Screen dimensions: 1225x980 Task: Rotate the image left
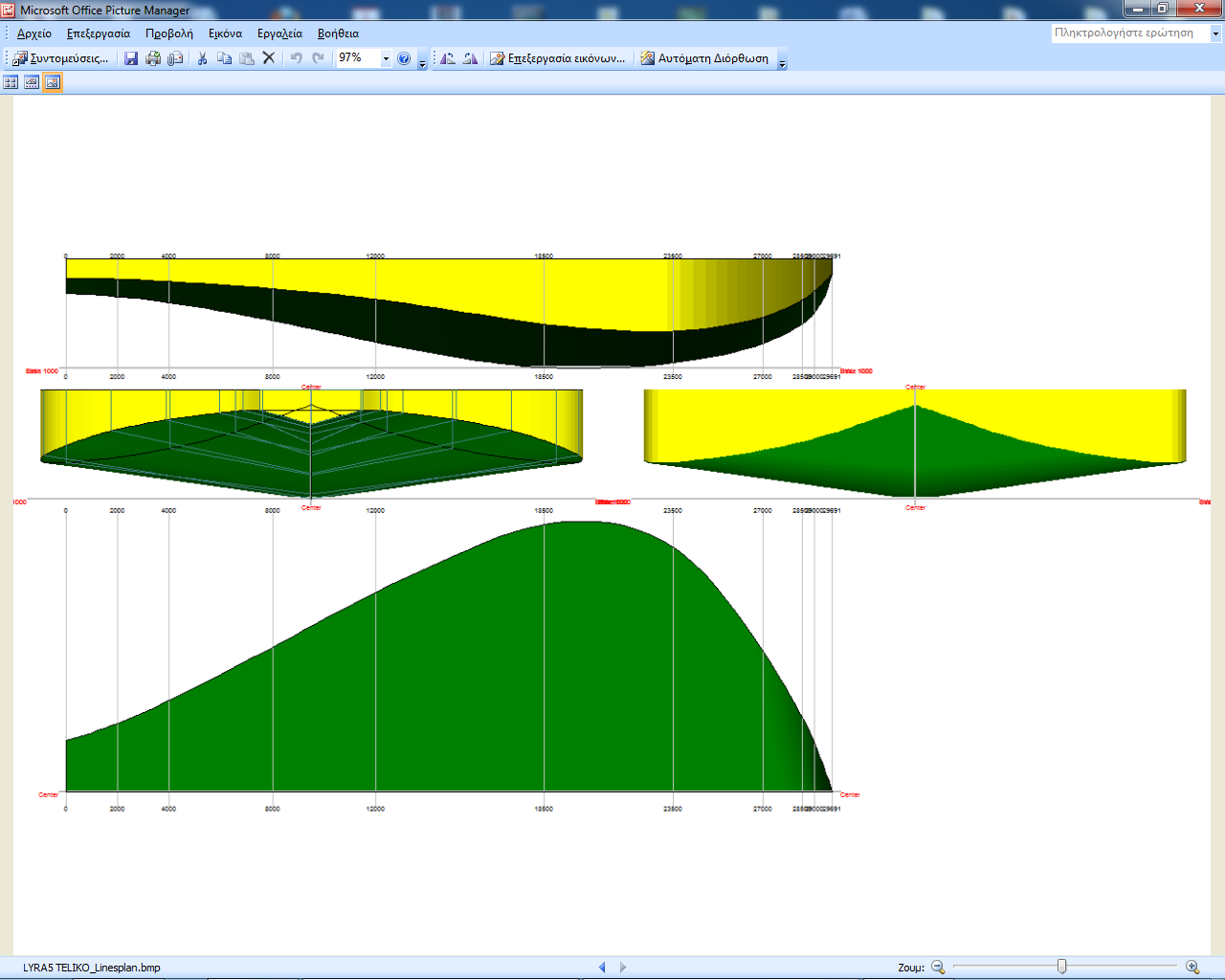447,58
